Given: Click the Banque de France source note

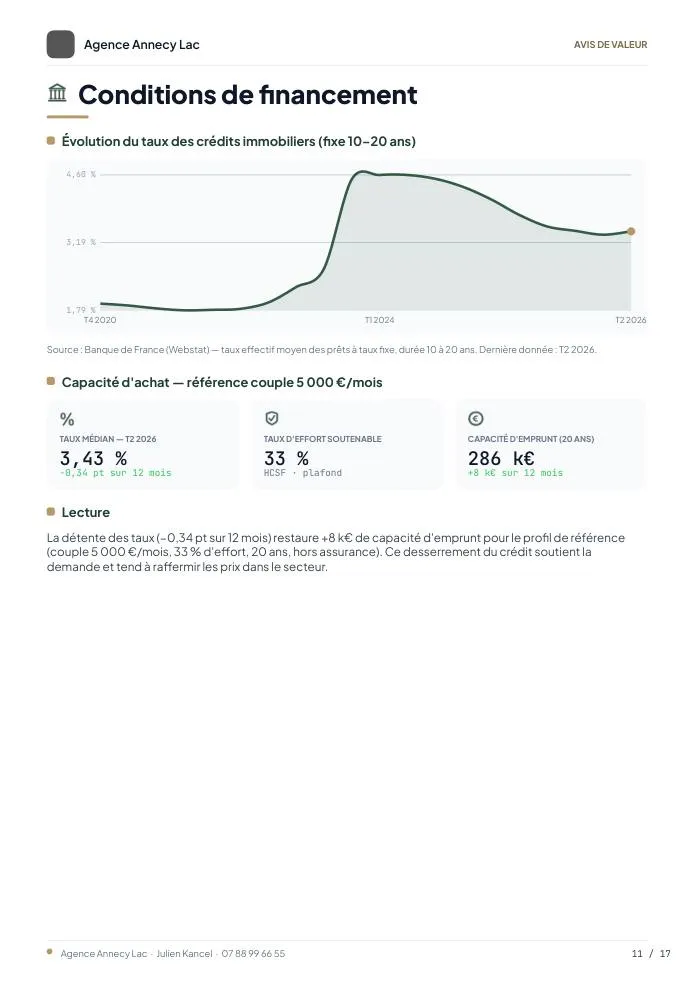Looking at the screenshot, I should pyautogui.click(x=321, y=350).
